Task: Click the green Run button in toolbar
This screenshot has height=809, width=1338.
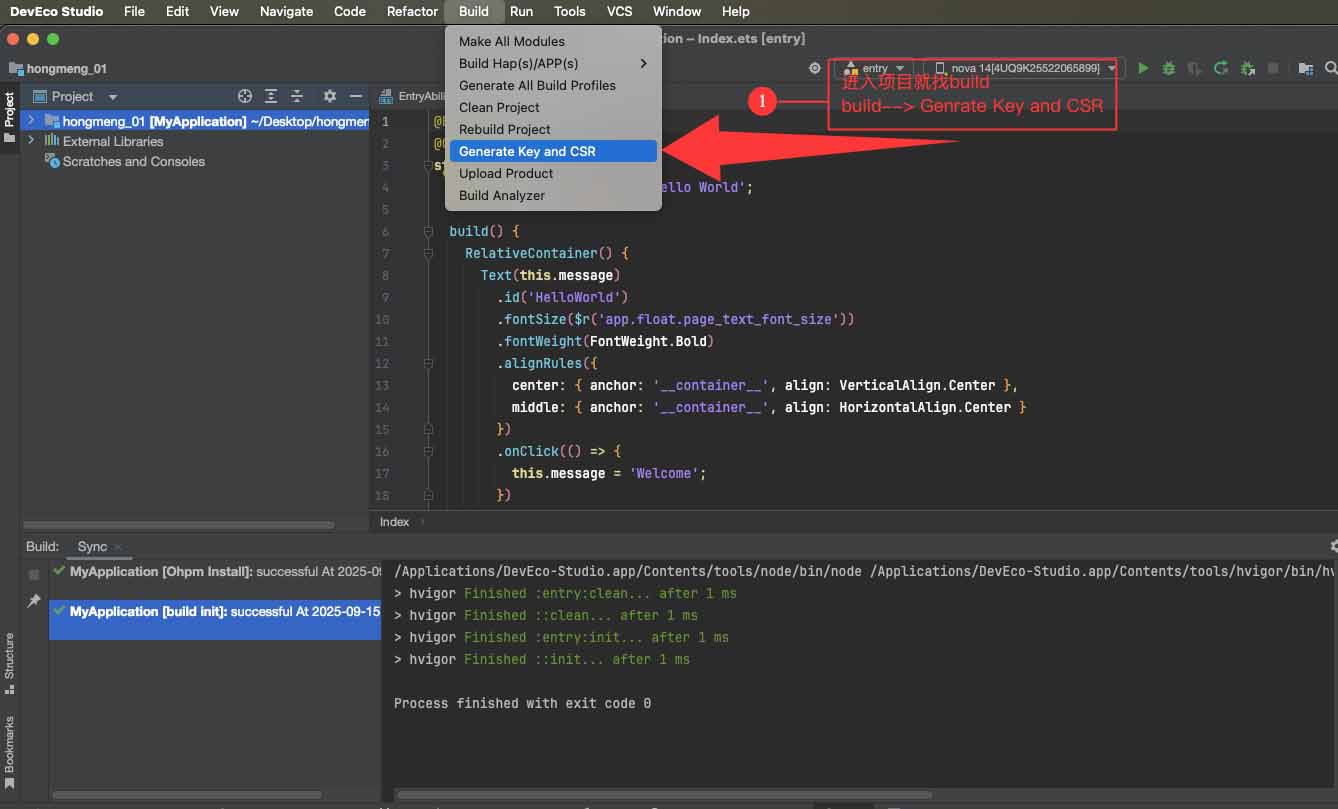Action: (x=1143, y=68)
